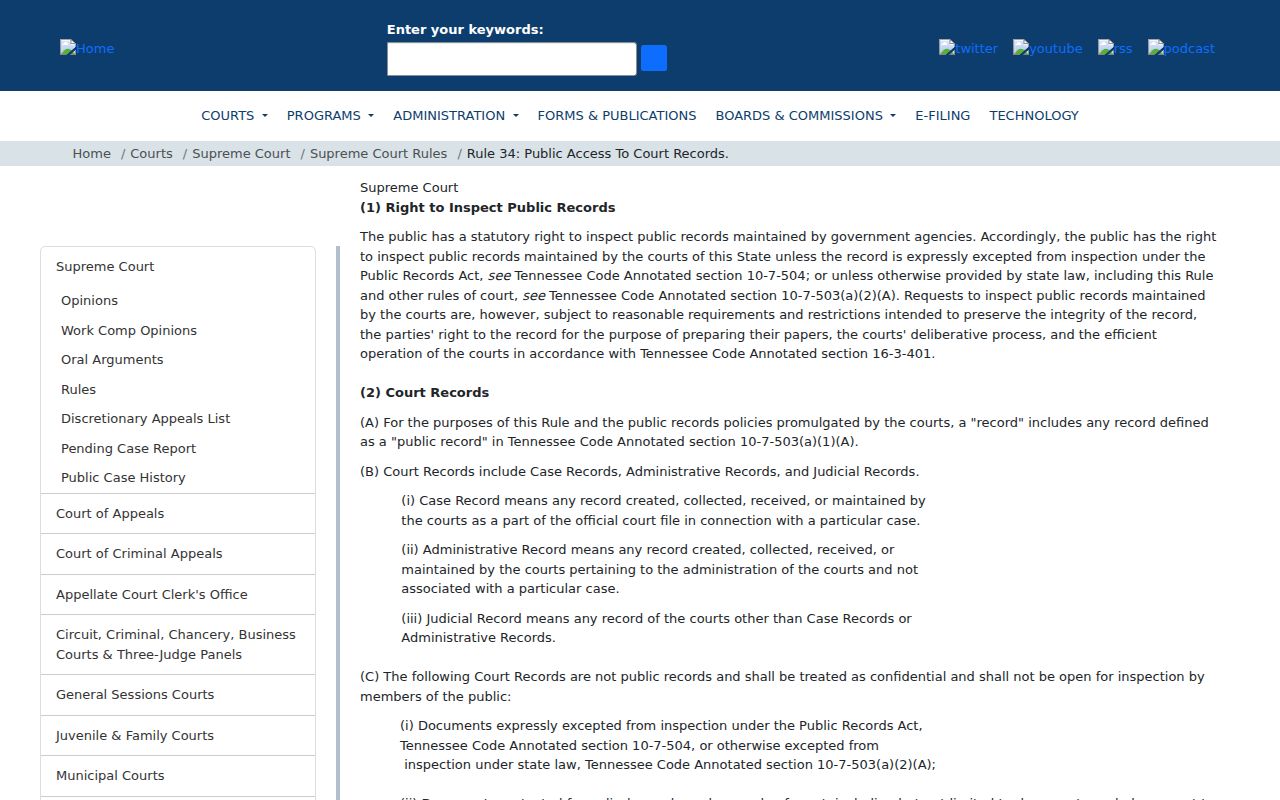Go to Supreme Court breadcrumb link
This screenshot has width=1280, height=800.
tap(241, 153)
